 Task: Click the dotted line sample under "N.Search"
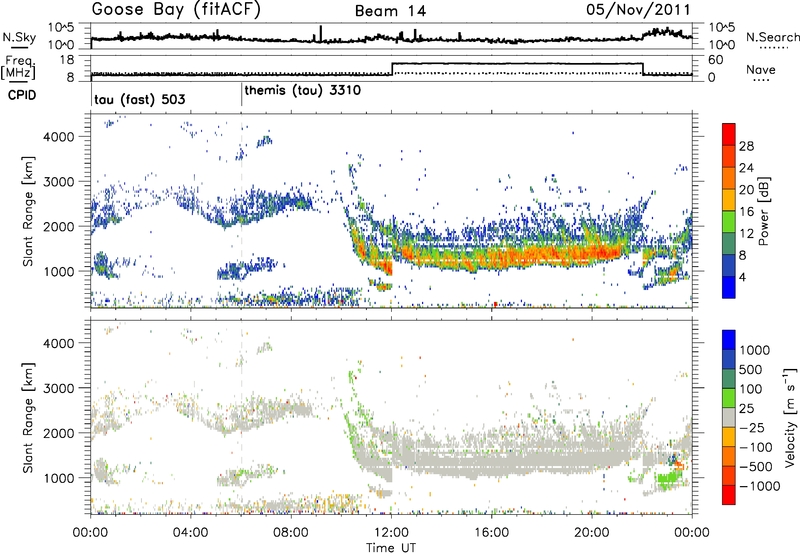[774, 48]
